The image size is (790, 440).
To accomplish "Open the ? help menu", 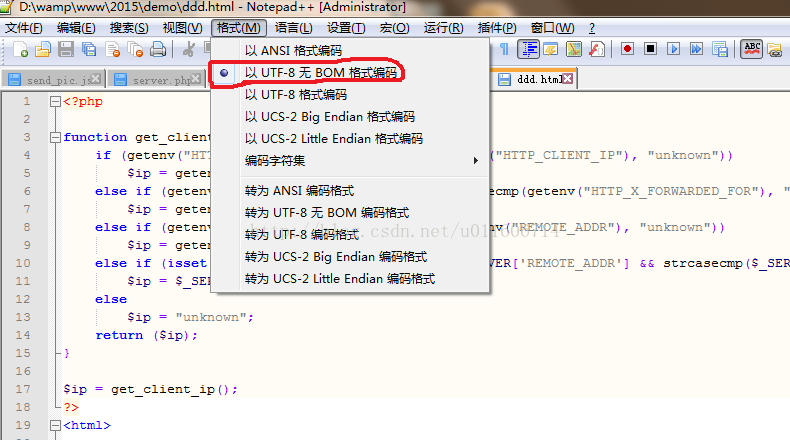I will pyautogui.click(x=591, y=28).
